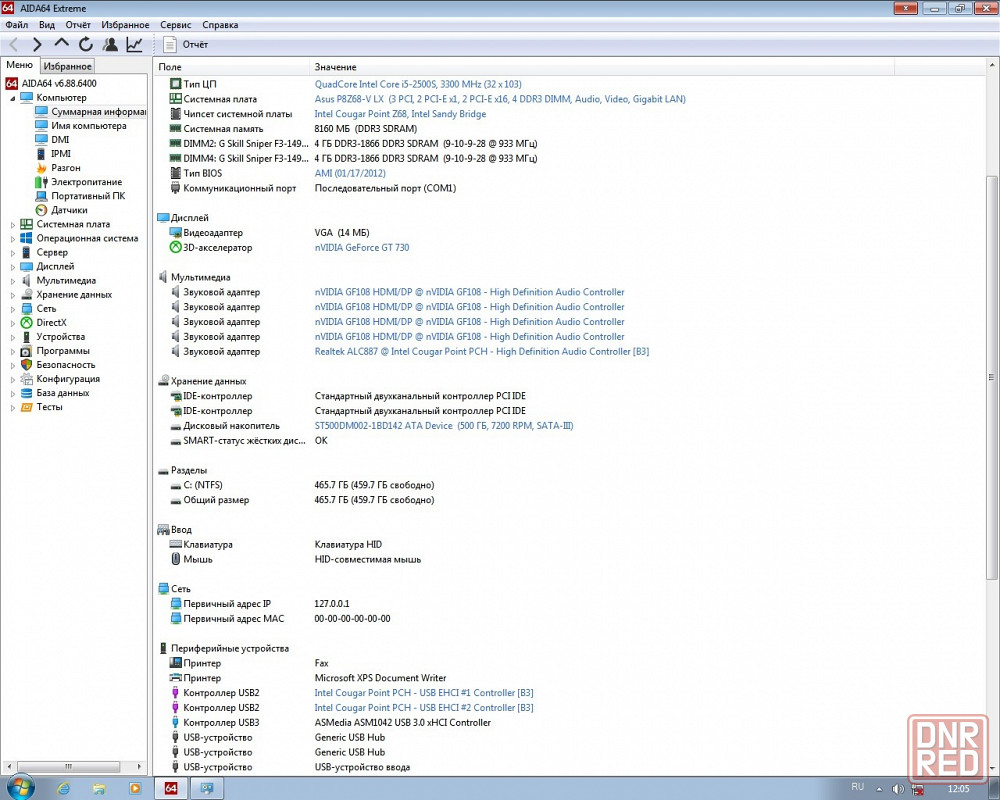The width and height of the screenshot is (1000, 800).
Task: Select the Безопасность shield icon
Action: click(x=26, y=365)
